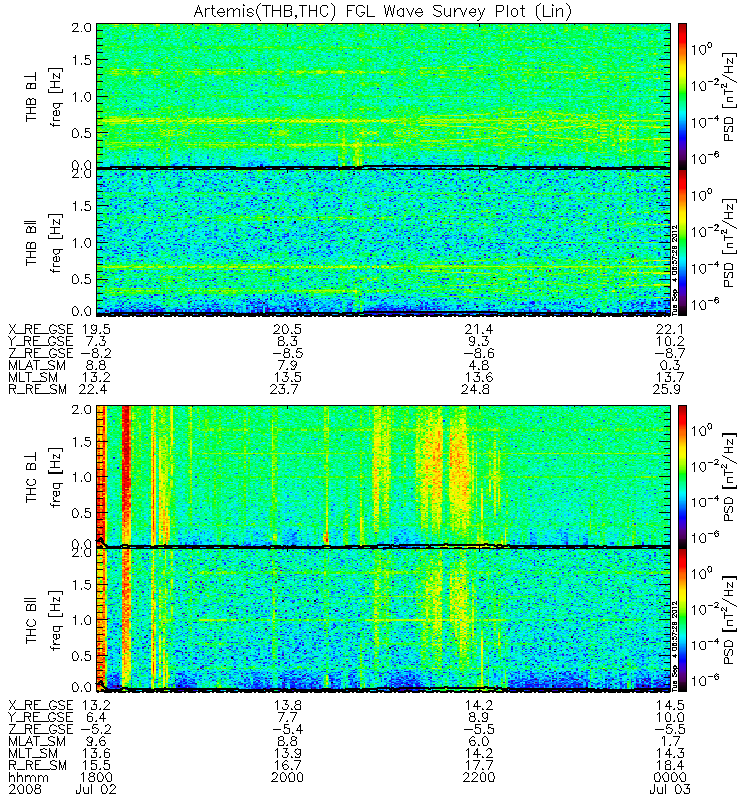Click the THC X_RE_GSE value '14.5'
Image resolution: width=750 pixels, height=800 pixels.
click(670, 706)
